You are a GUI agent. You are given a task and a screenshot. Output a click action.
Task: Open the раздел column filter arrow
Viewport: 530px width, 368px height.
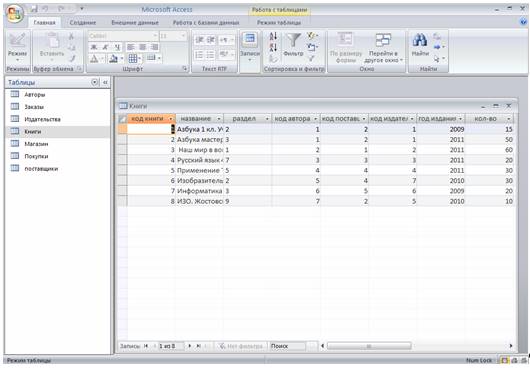click(x=267, y=119)
